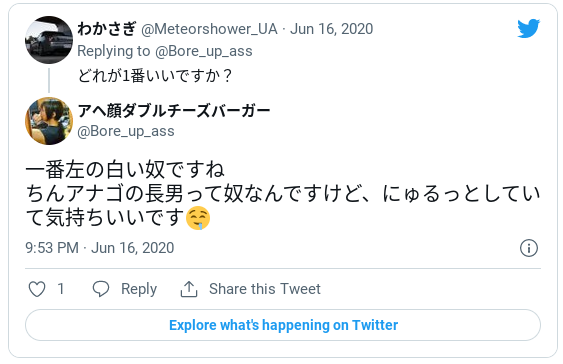Image resolution: width=563 pixels, height=364 pixels.
Task: Like the tweet with the heart icon
Action: tap(37, 289)
